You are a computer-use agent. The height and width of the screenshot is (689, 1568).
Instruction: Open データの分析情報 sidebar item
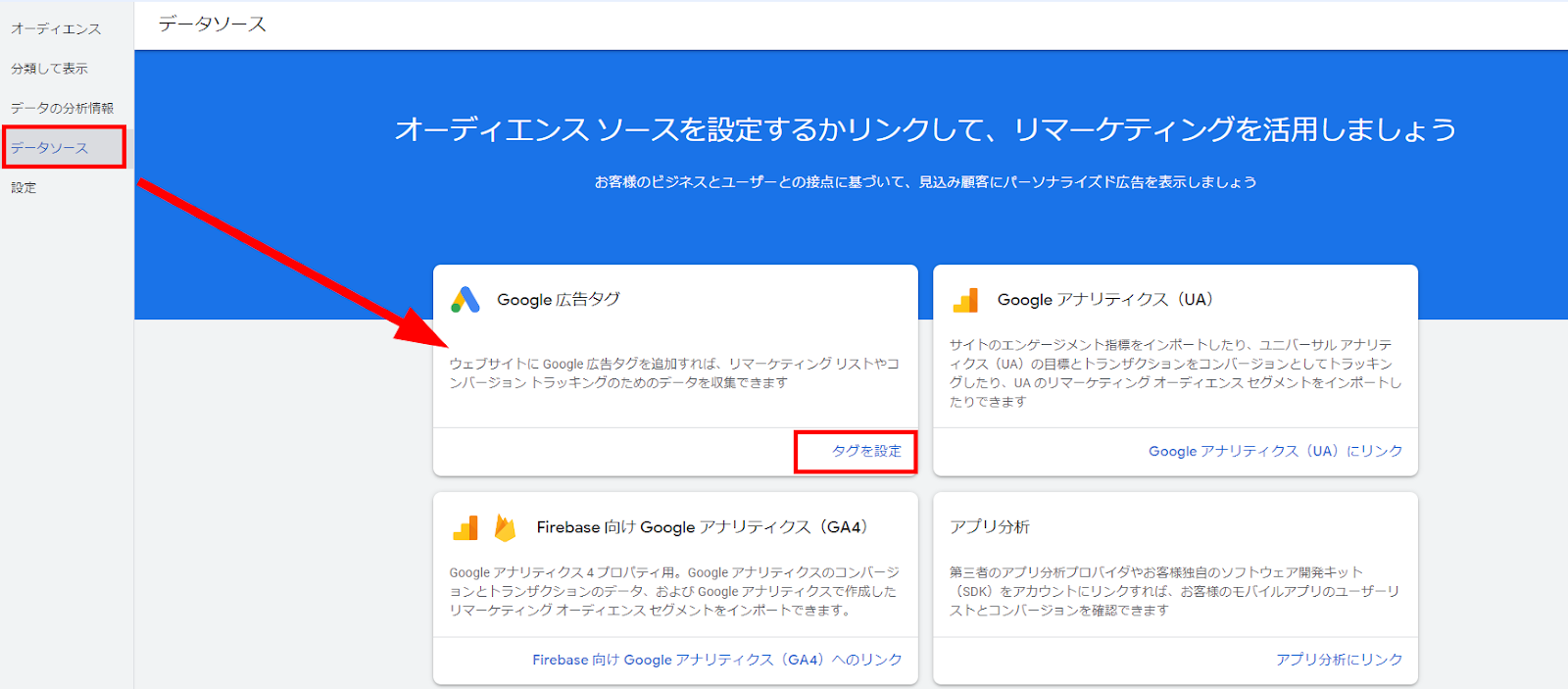(x=62, y=108)
